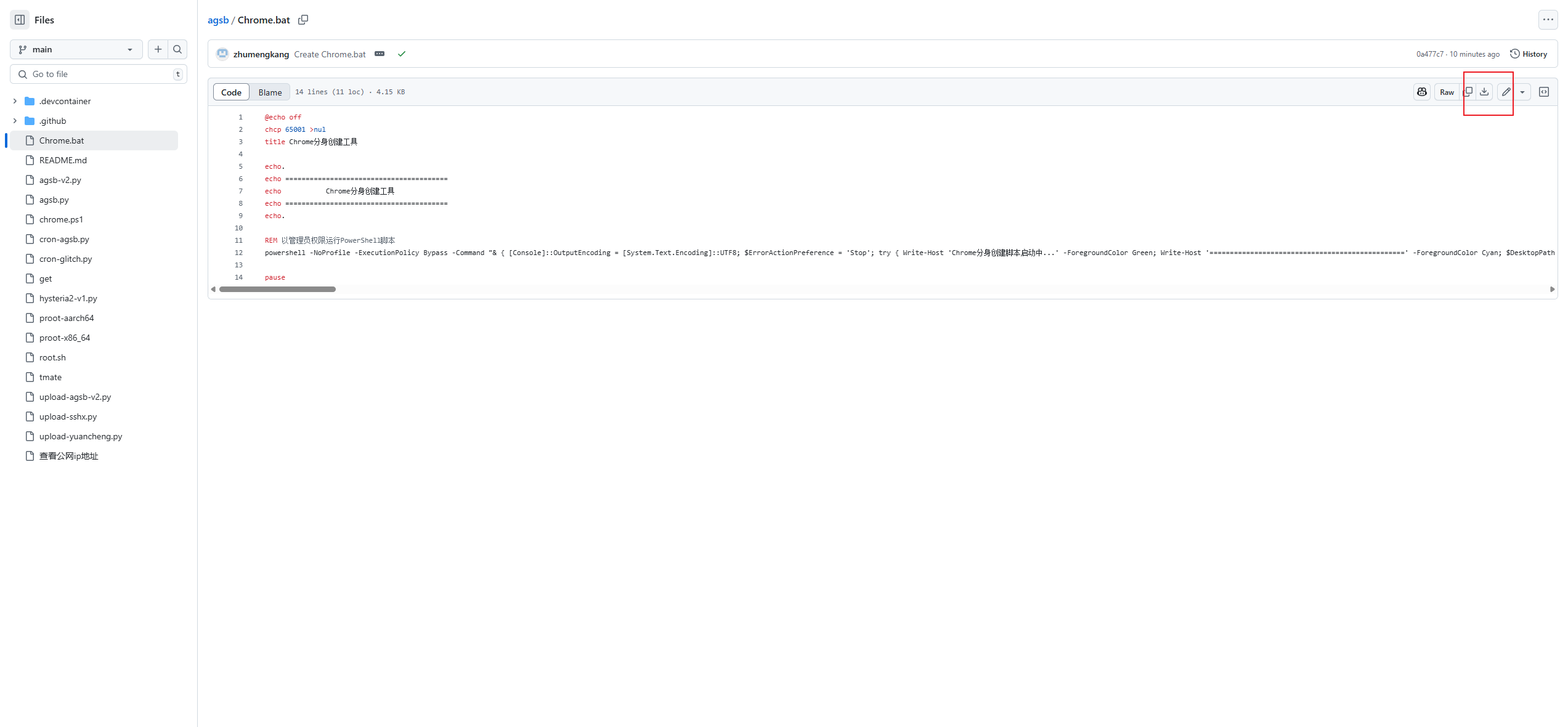Collapse the Files side panel icon

pos(20,20)
